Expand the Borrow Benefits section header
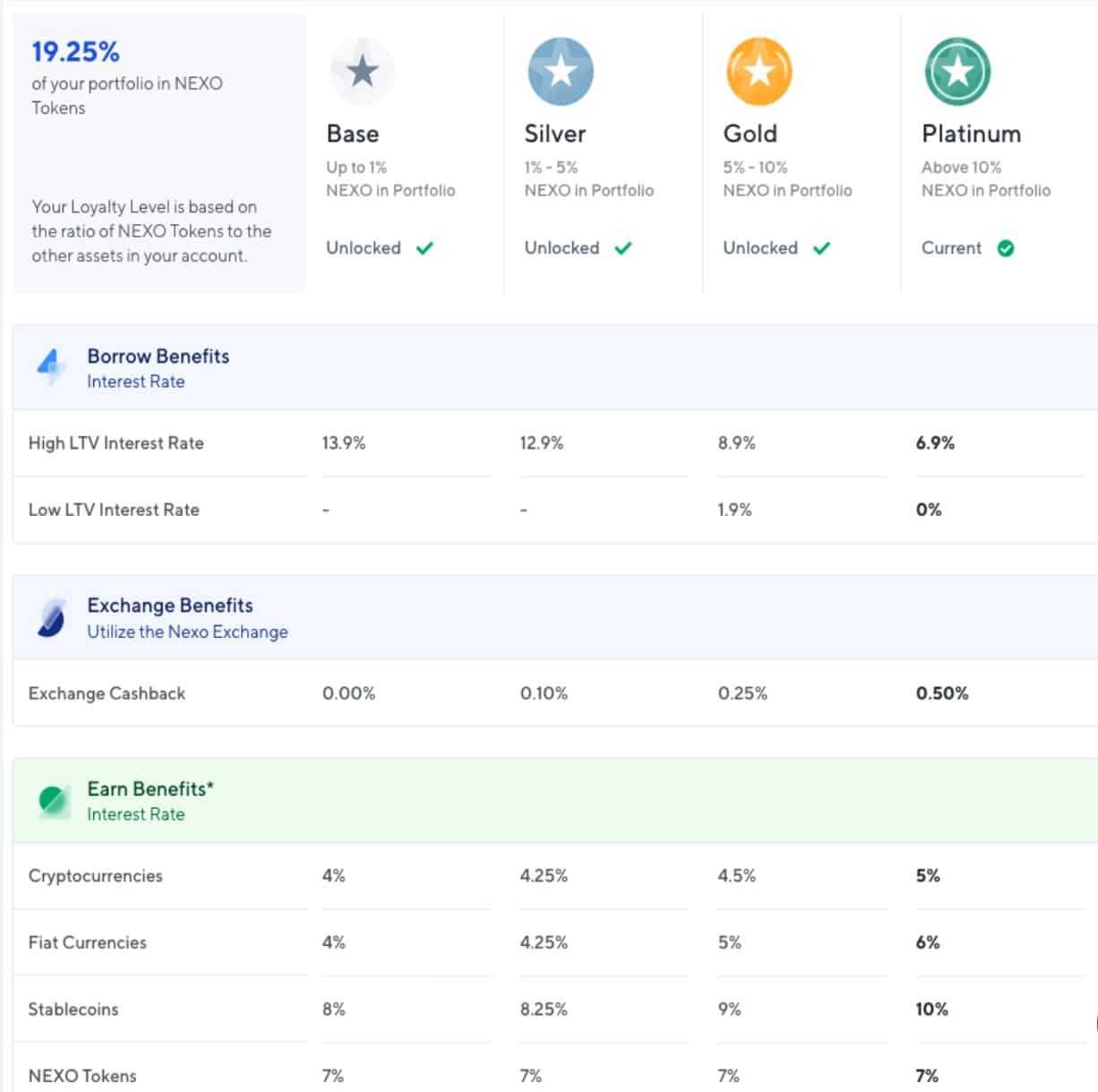This screenshot has height=1092, width=1098. (x=158, y=357)
